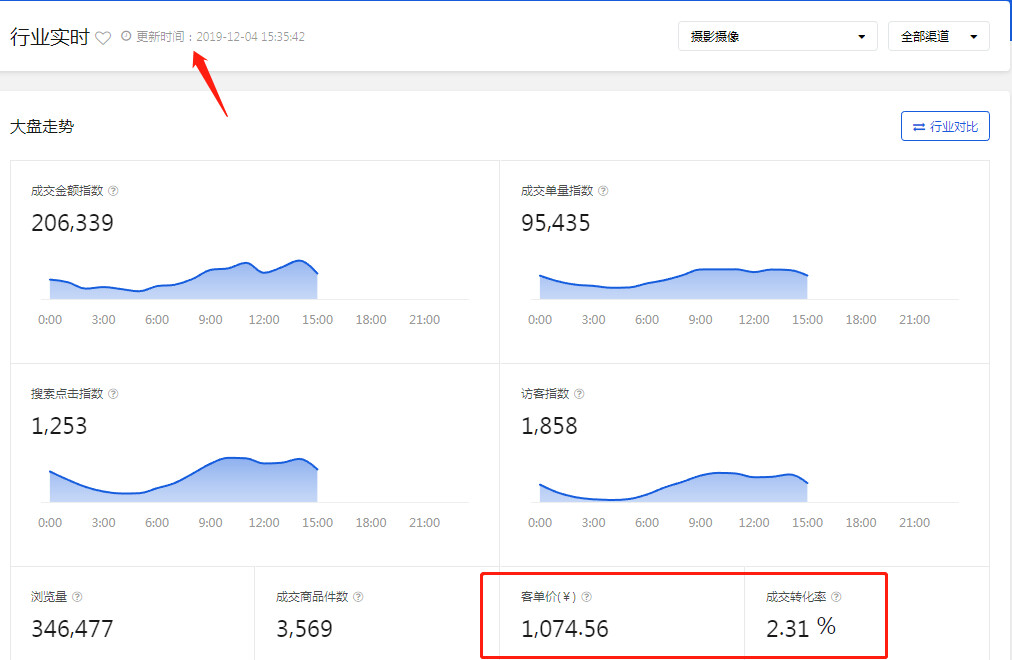Click help icon next to 搜索点击指数
The image size is (1012, 660).
pos(113,394)
